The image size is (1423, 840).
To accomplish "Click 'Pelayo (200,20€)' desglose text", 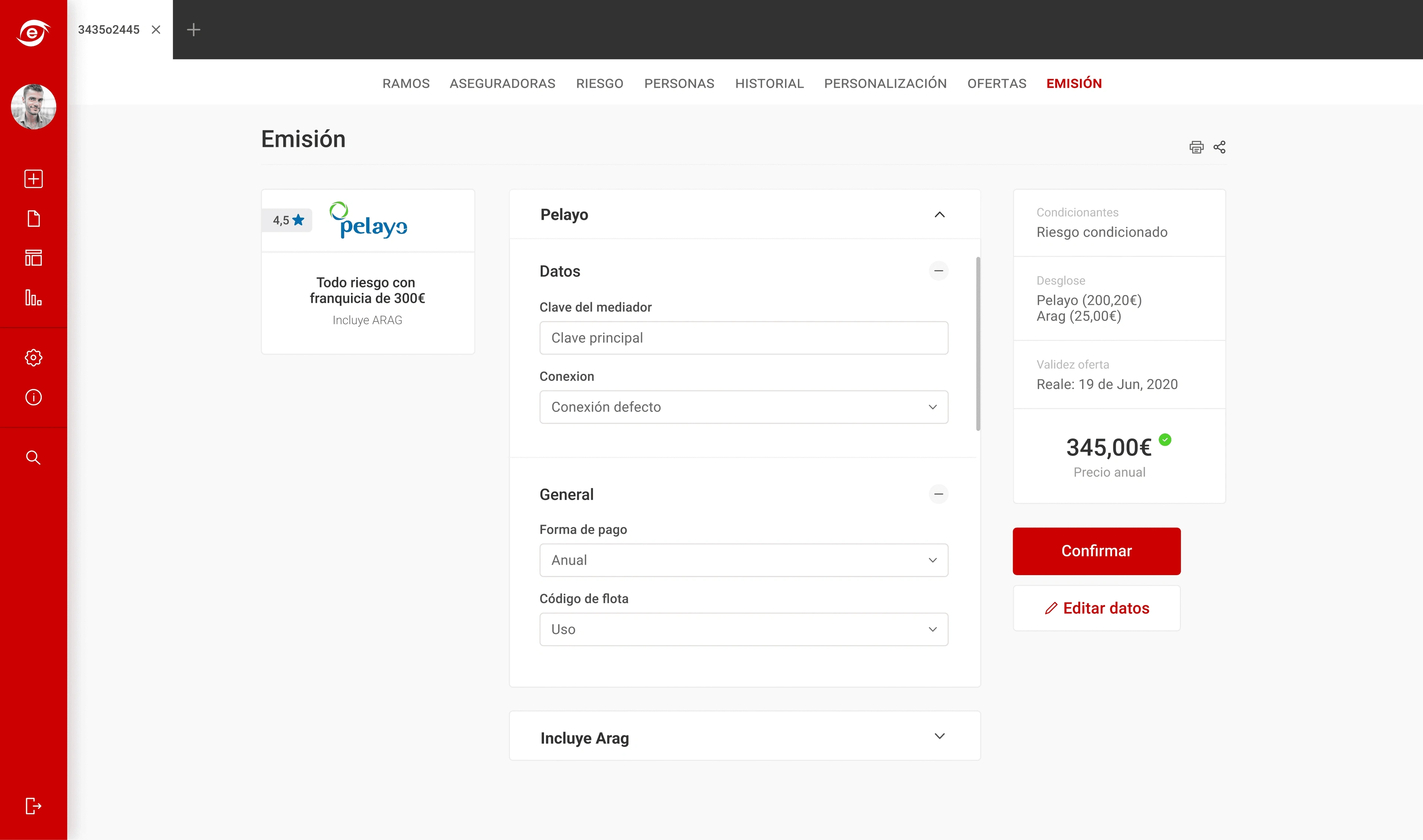I will 1089,300.
